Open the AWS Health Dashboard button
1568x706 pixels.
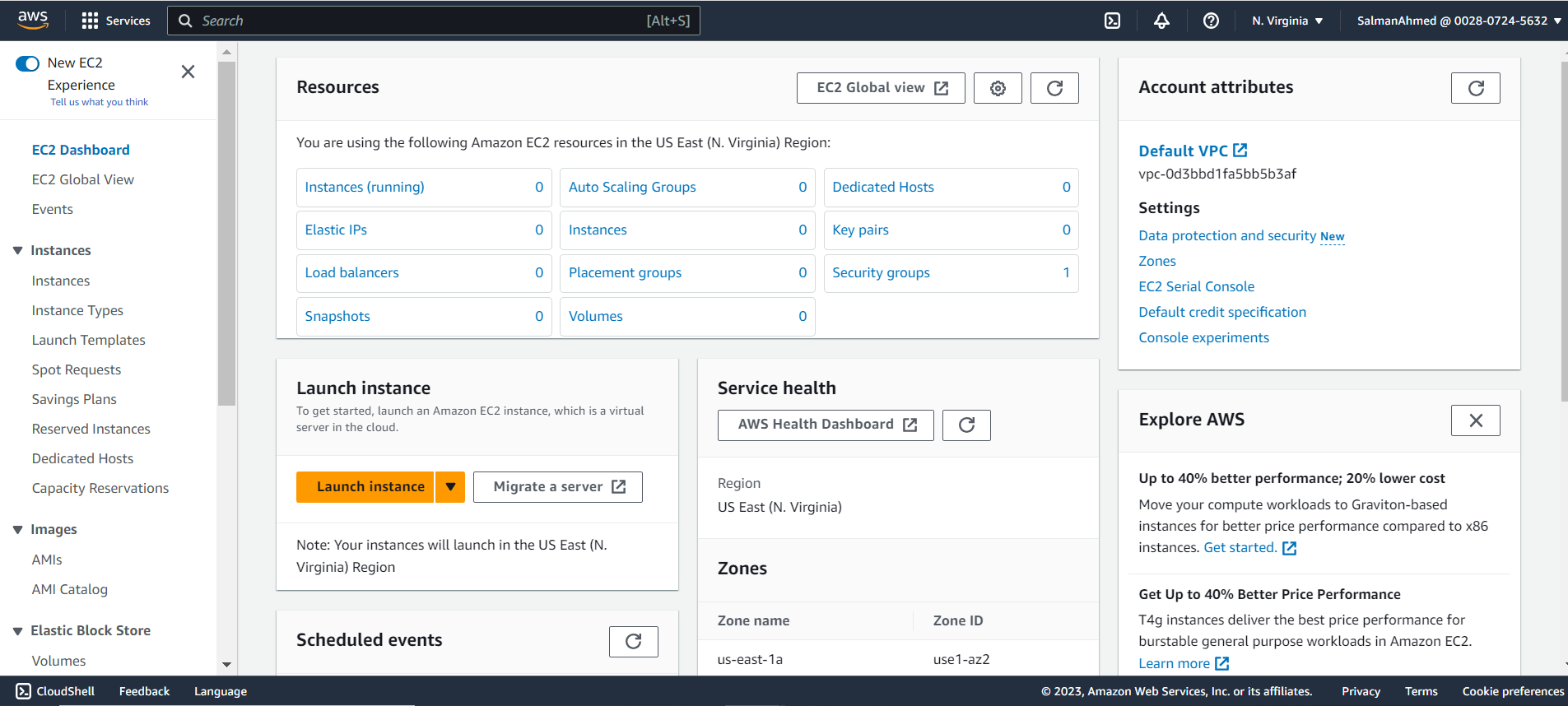826,425
